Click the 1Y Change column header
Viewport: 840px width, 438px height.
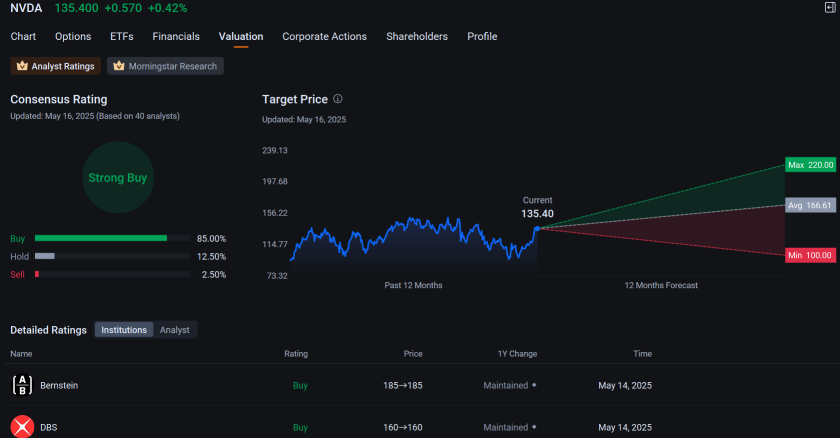point(517,353)
